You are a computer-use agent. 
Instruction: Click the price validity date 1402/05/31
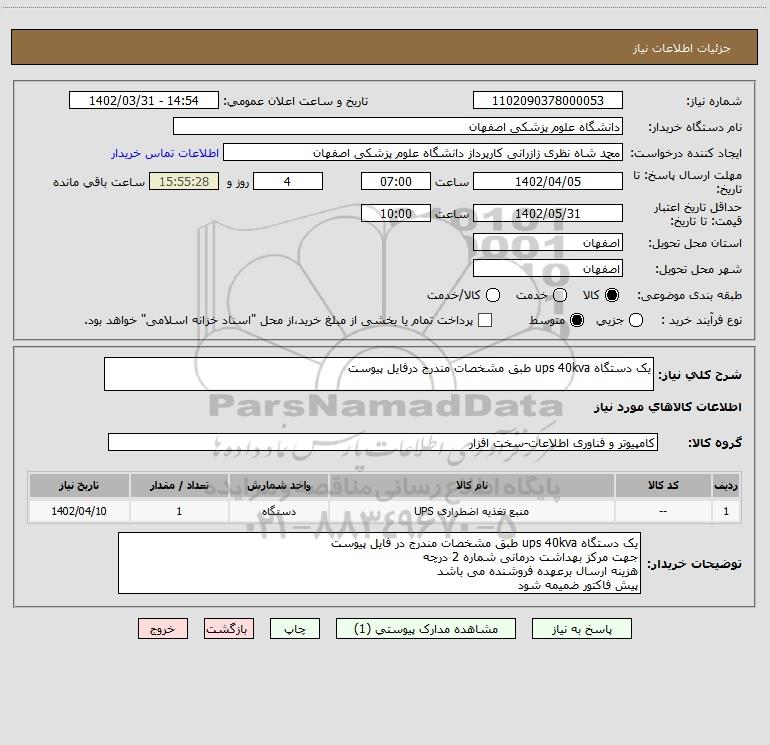pos(548,214)
